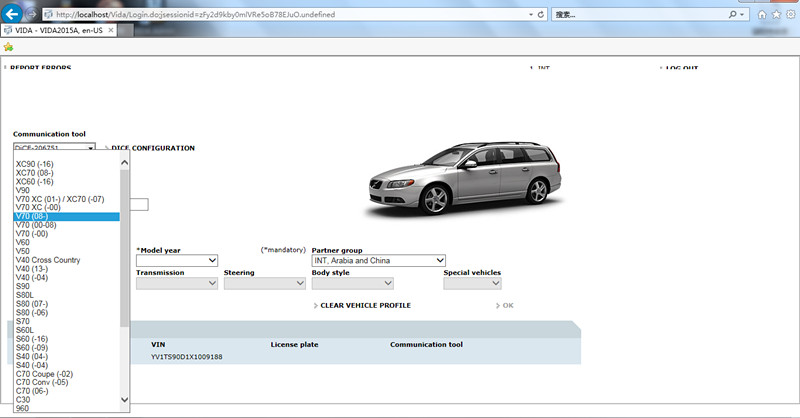
Task: Select V50 from model list
Action: (x=67, y=251)
